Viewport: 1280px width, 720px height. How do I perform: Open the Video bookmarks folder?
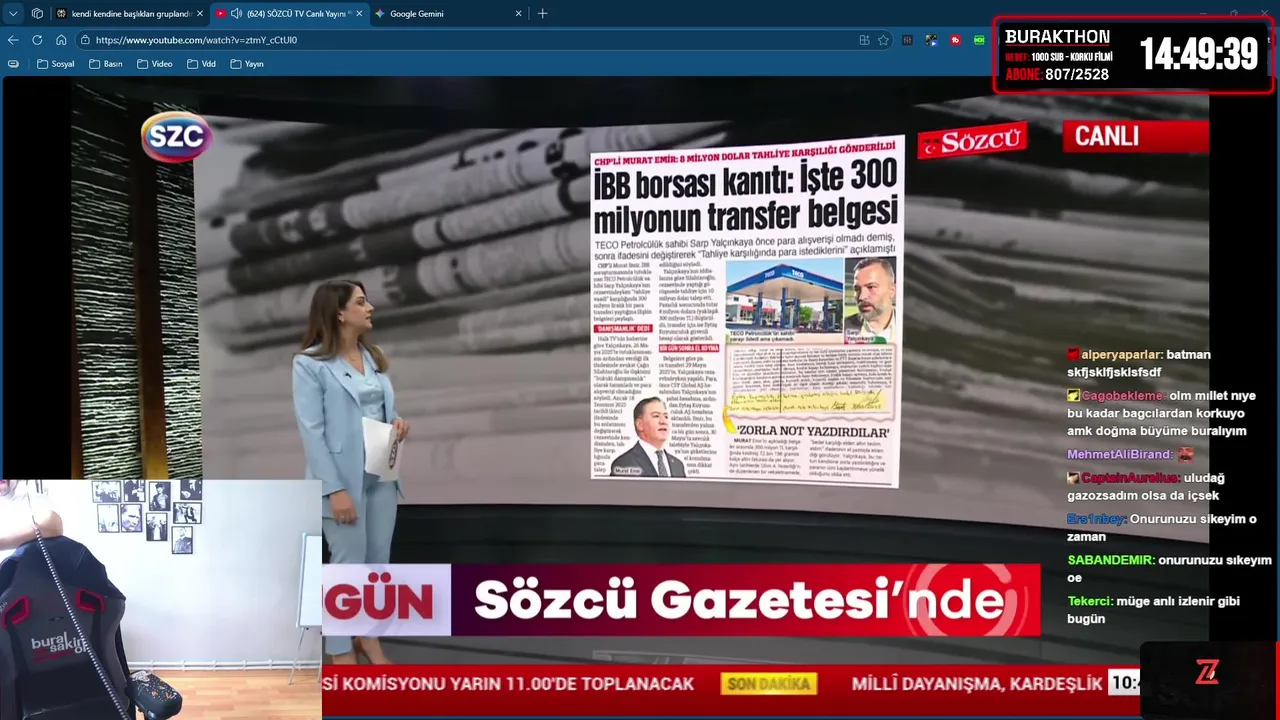pyautogui.click(x=154, y=64)
